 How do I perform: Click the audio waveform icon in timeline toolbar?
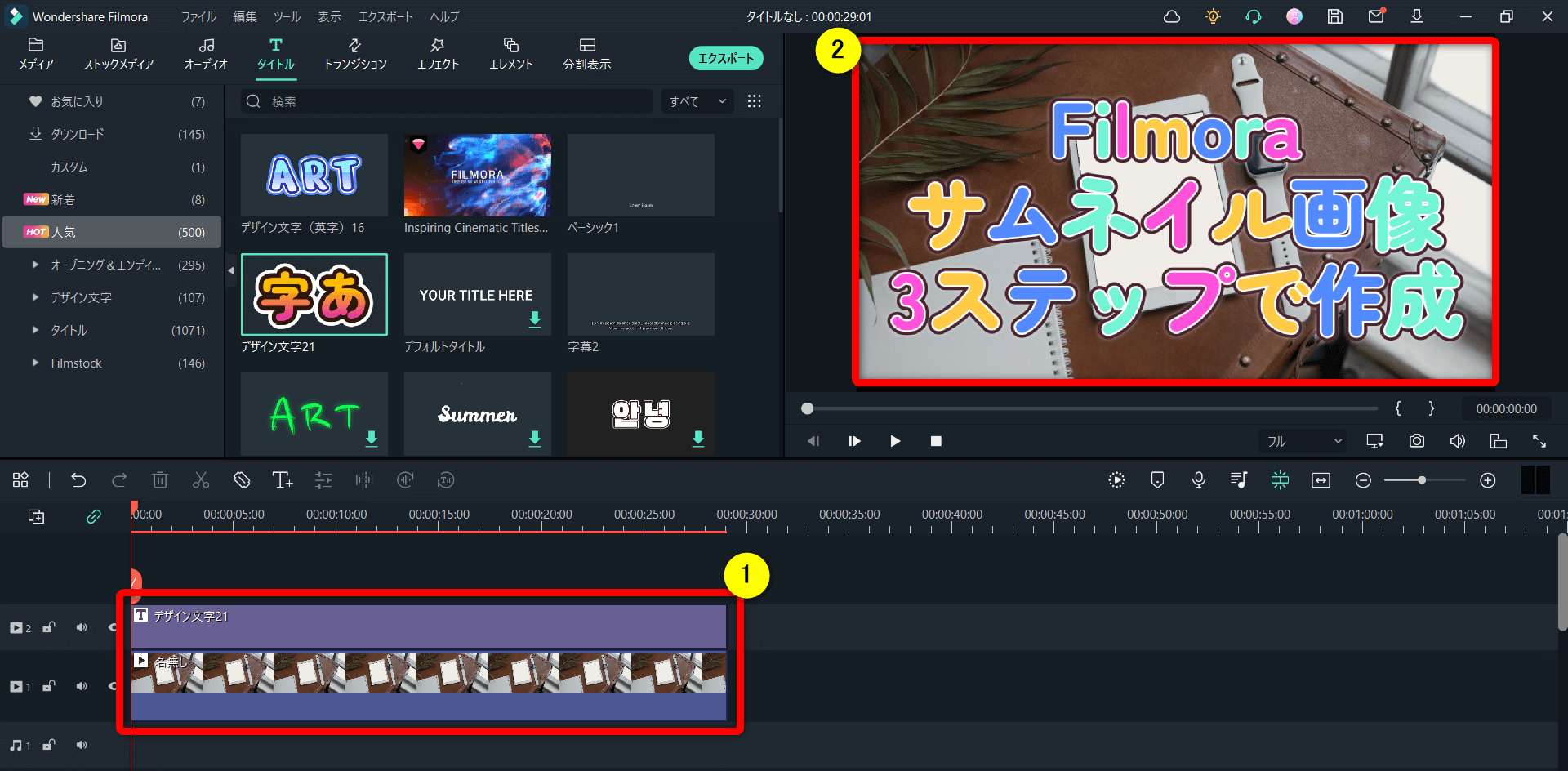pyautogui.click(x=364, y=480)
